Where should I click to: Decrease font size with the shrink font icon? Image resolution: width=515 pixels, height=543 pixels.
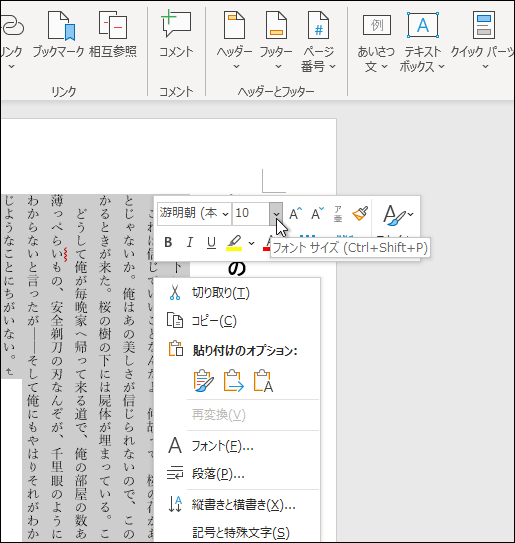click(317, 214)
